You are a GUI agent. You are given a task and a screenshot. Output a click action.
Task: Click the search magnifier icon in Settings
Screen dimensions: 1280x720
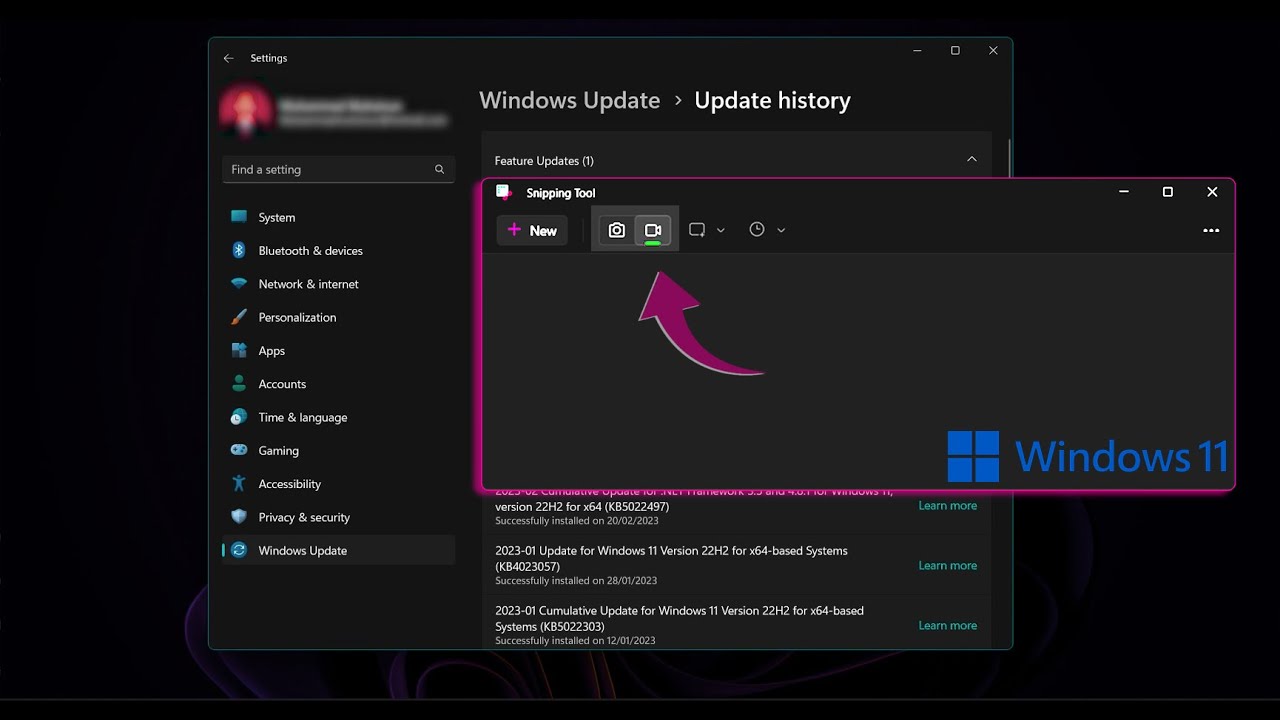click(439, 169)
